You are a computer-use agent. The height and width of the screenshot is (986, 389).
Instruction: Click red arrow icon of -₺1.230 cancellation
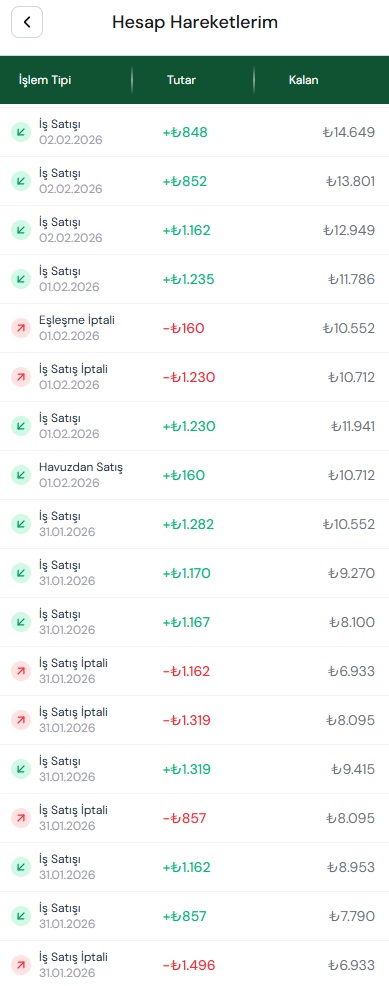[21, 377]
